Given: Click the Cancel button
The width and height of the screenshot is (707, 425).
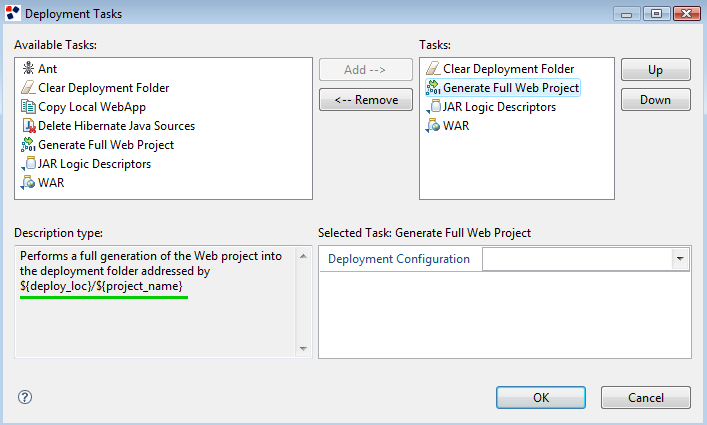Looking at the screenshot, I should click(x=646, y=398).
